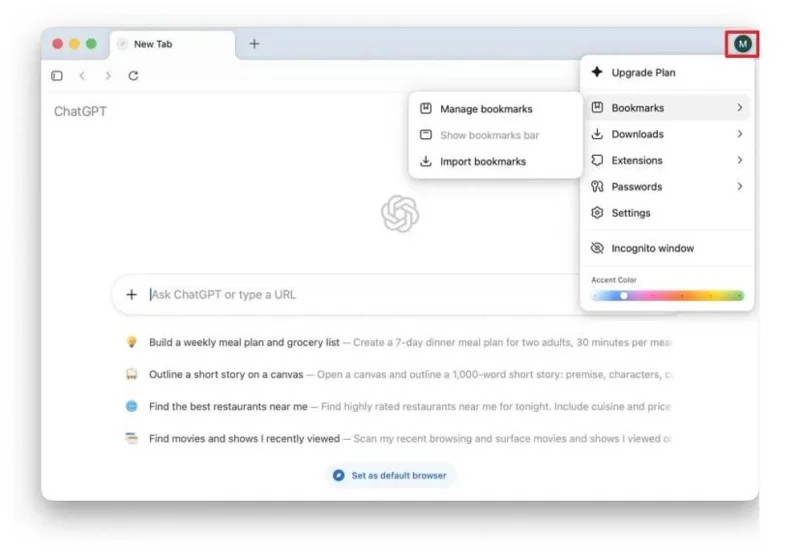Open a new tab with plus icon

click(x=254, y=44)
